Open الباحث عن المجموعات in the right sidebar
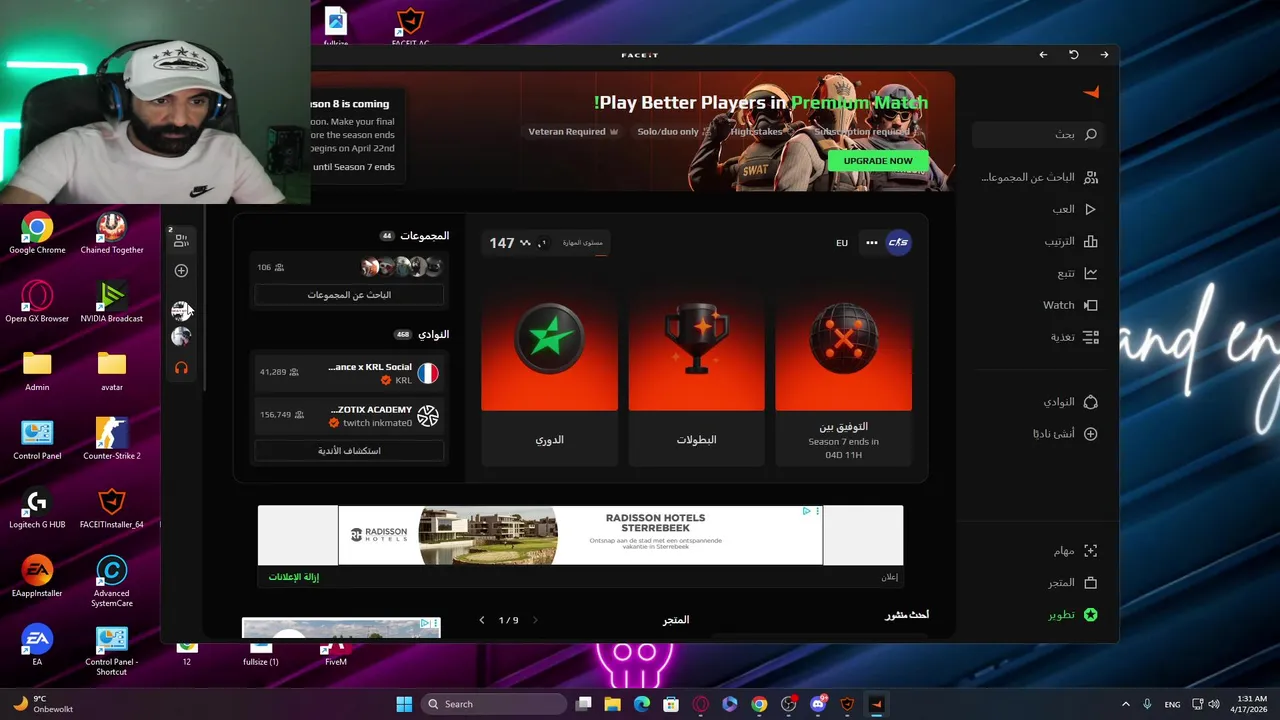 click(1039, 177)
